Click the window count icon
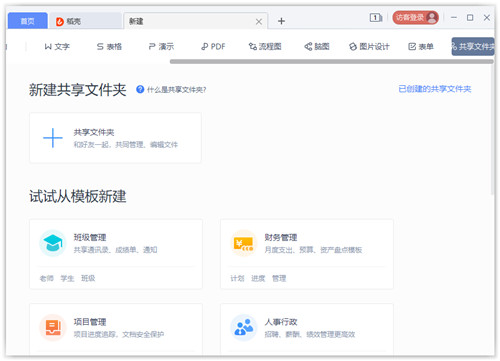Viewport: 500px width, 361px height. [376, 17]
